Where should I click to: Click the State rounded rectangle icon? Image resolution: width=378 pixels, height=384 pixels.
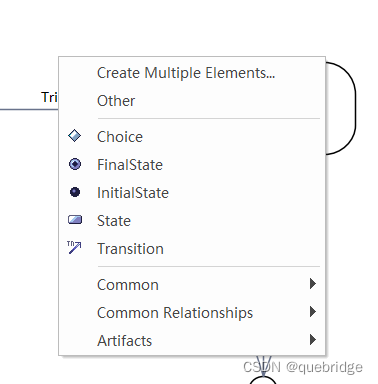(x=75, y=220)
